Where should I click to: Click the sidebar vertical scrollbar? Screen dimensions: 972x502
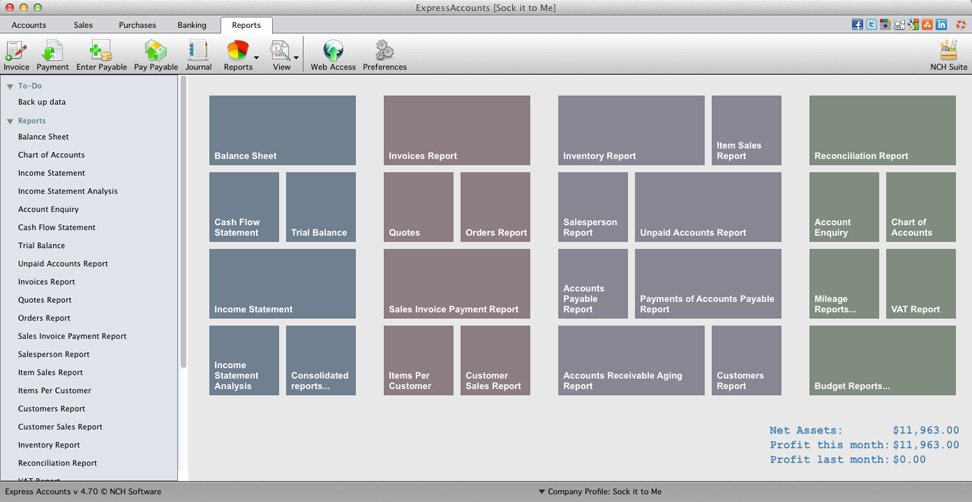(183, 223)
